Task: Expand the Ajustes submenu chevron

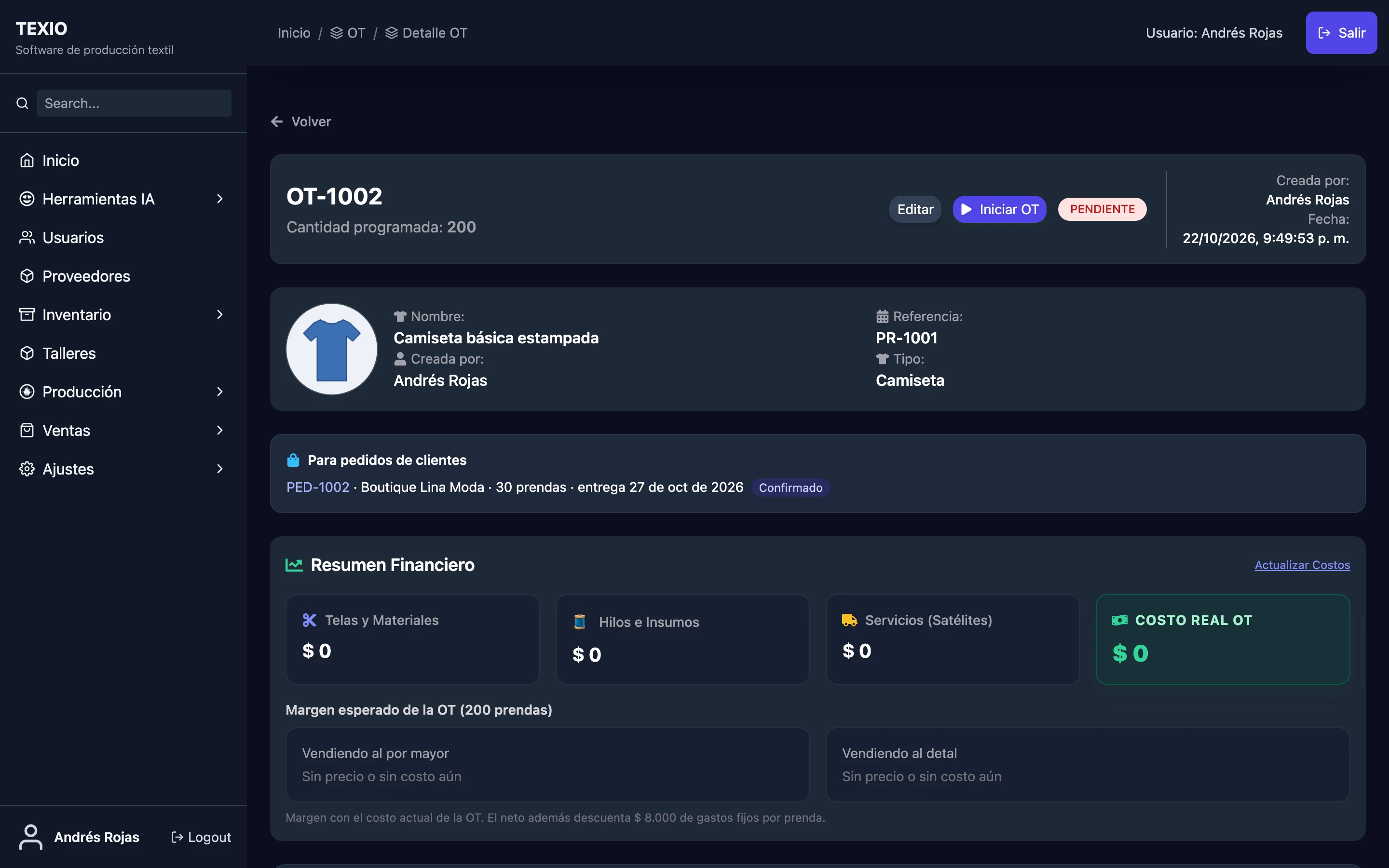Action: [x=220, y=468]
